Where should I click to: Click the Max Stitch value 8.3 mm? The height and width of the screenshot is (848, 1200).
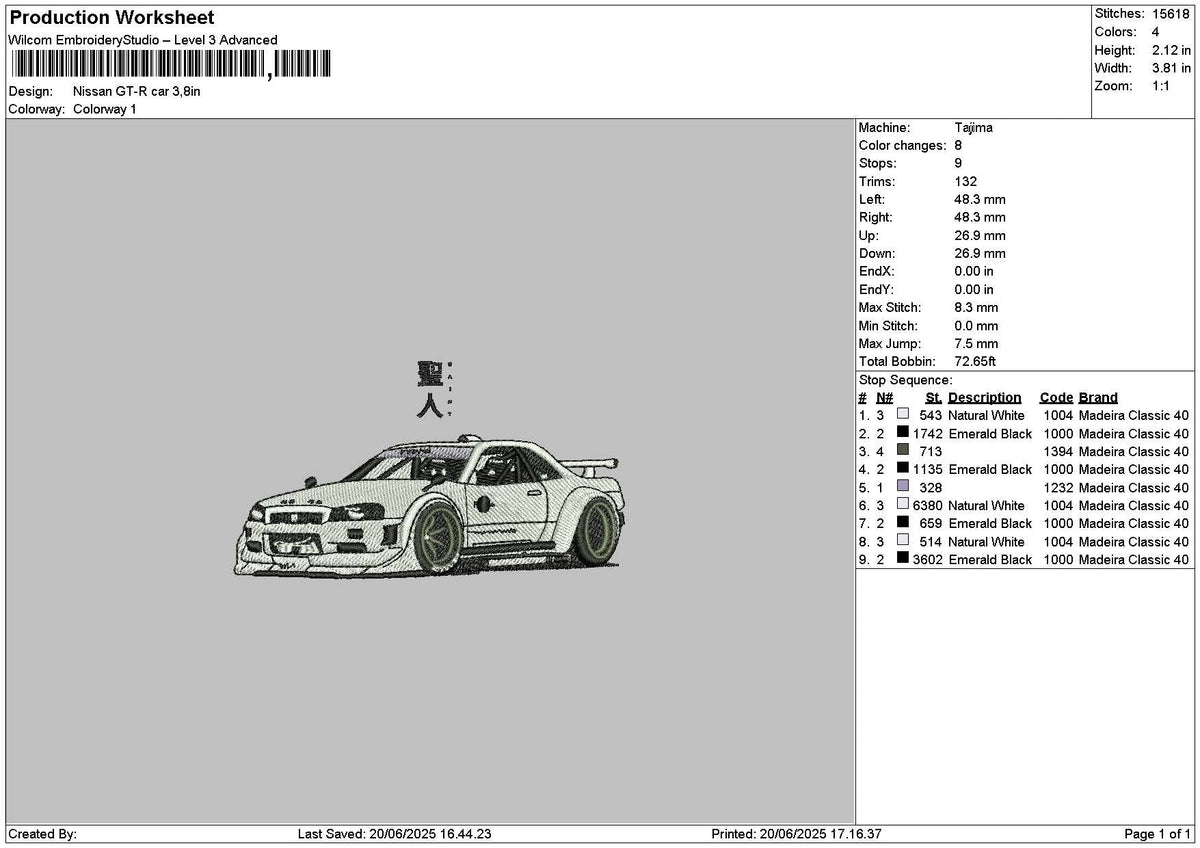click(x=976, y=308)
